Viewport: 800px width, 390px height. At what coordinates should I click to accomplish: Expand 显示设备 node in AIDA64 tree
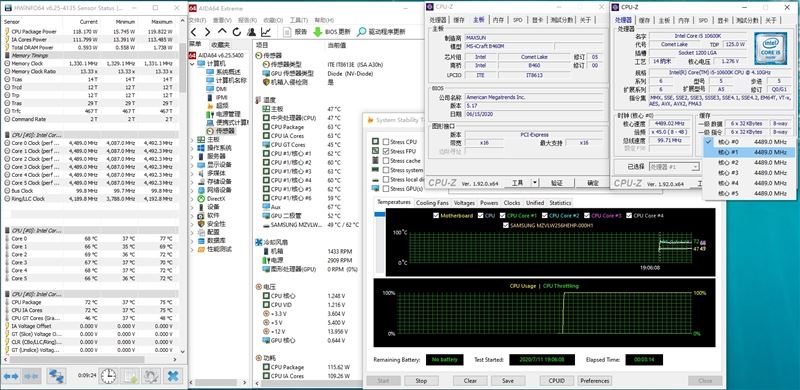click(192, 164)
